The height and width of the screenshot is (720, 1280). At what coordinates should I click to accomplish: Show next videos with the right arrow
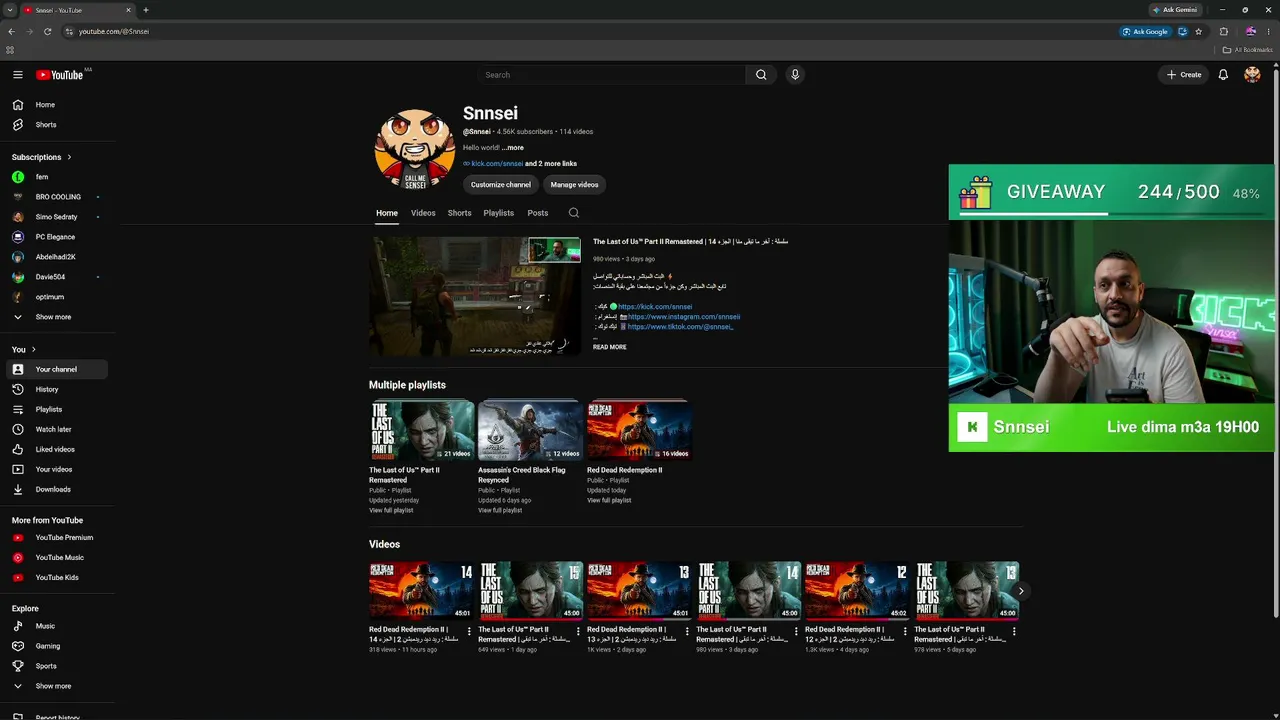click(1020, 591)
